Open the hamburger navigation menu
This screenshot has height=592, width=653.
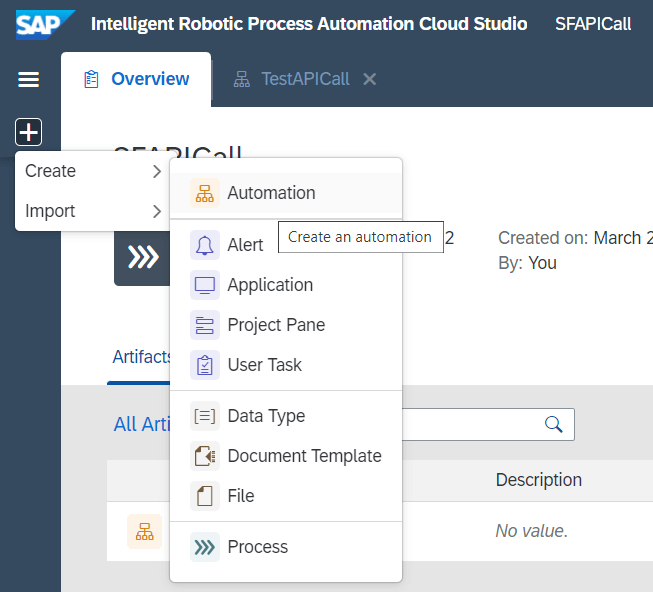tap(28, 79)
